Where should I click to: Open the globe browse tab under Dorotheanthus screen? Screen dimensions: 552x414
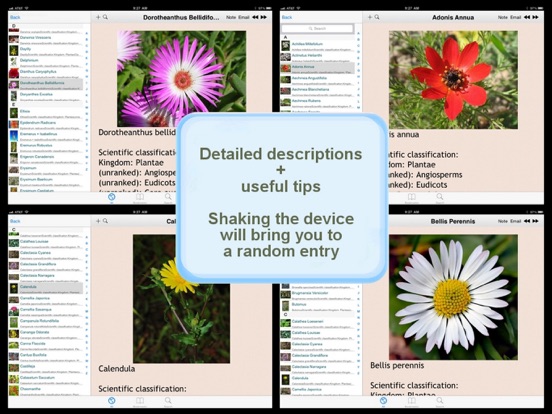(x=112, y=197)
